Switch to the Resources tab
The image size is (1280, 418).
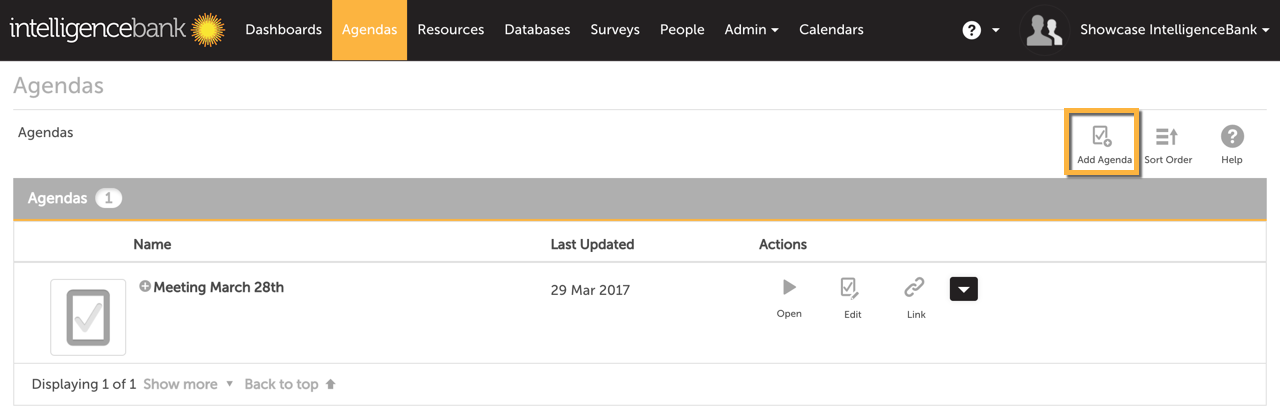(450, 30)
